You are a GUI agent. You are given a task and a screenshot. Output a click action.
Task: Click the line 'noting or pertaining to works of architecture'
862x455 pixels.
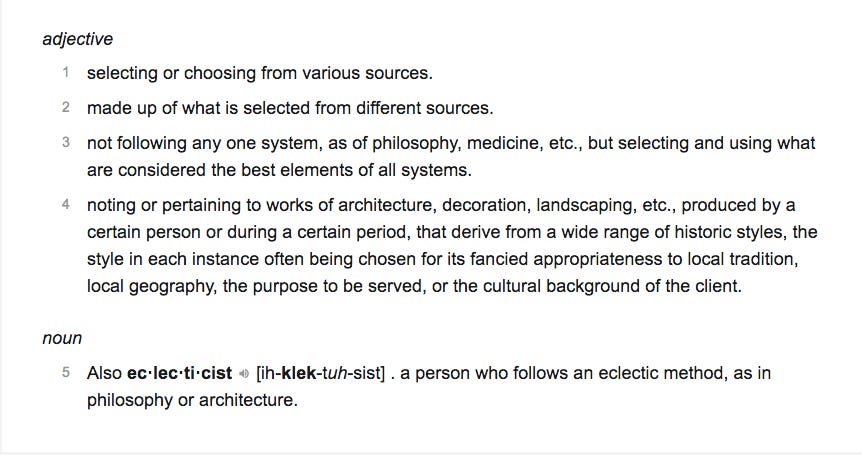[441, 205]
